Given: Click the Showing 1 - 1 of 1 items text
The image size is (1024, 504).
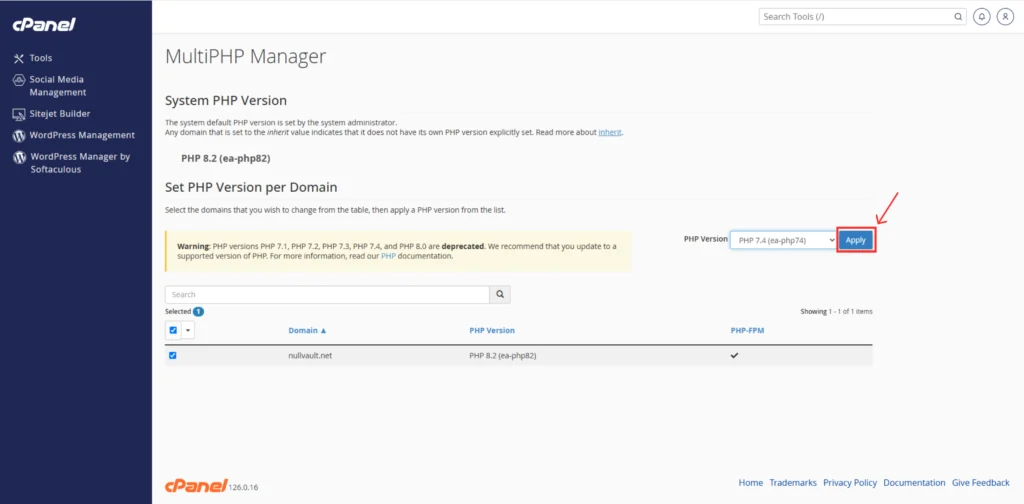Looking at the screenshot, I should 837,311.
